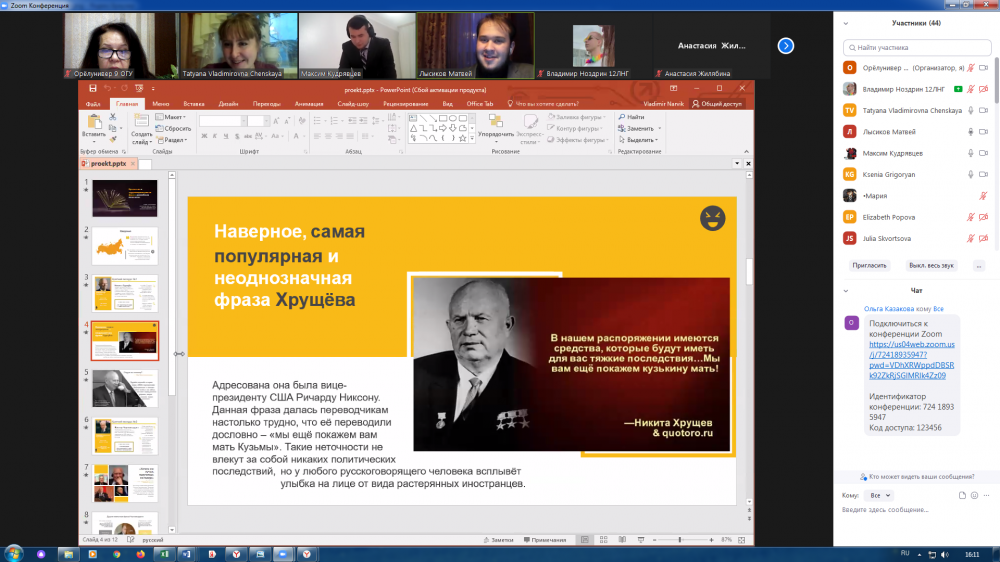Click the Share (Общий доступ) button

click(x=716, y=103)
